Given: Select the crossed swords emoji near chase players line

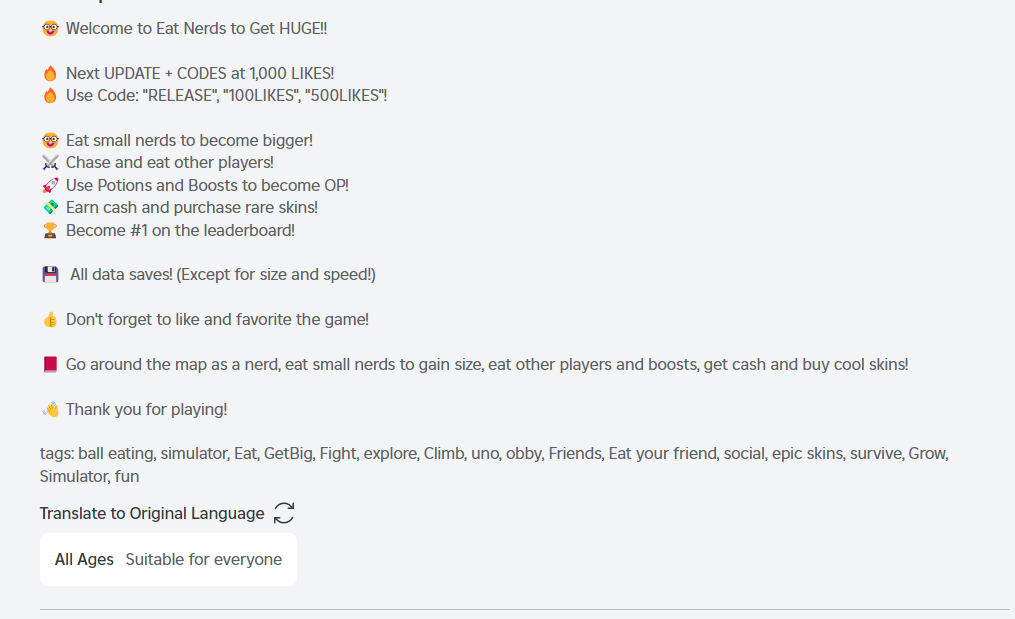Looking at the screenshot, I should [x=49, y=162].
